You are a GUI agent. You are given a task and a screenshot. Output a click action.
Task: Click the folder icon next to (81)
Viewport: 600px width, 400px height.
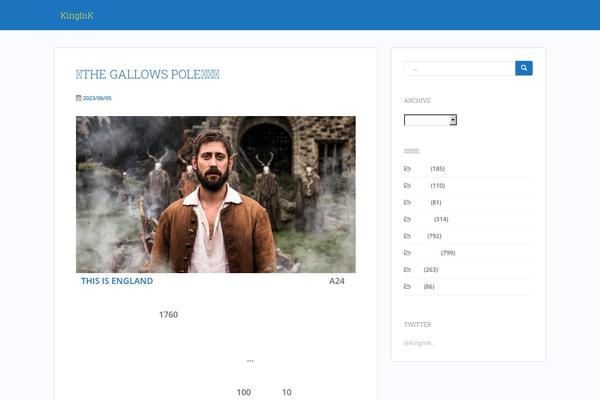407,202
